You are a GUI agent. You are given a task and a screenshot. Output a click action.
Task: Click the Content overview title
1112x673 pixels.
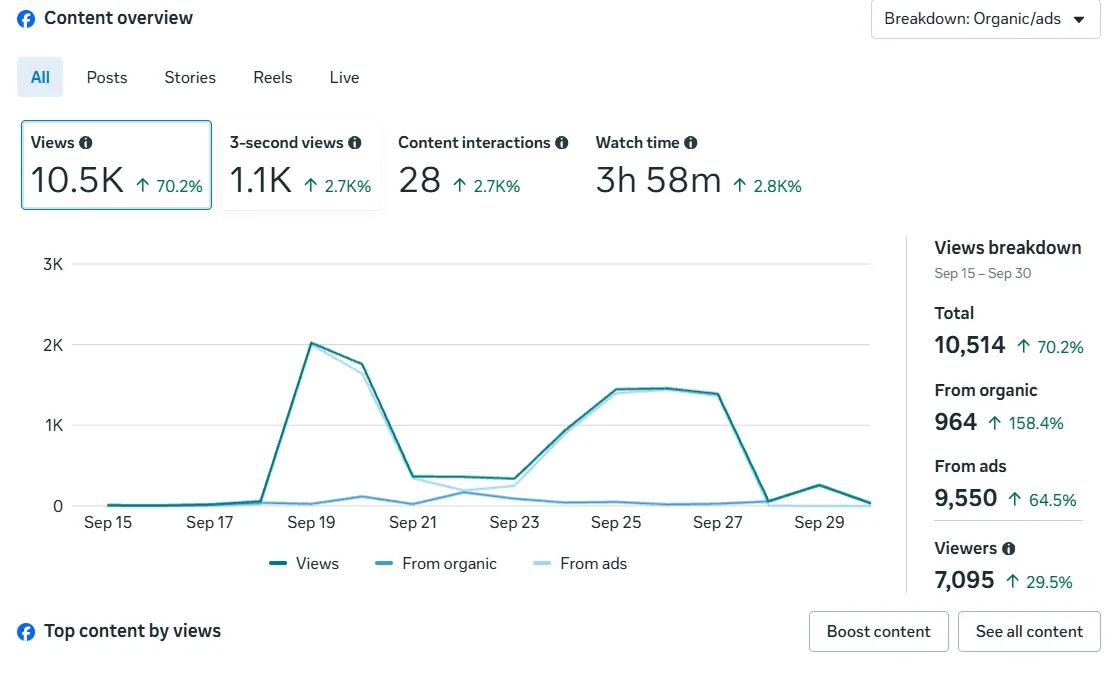[118, 18]
